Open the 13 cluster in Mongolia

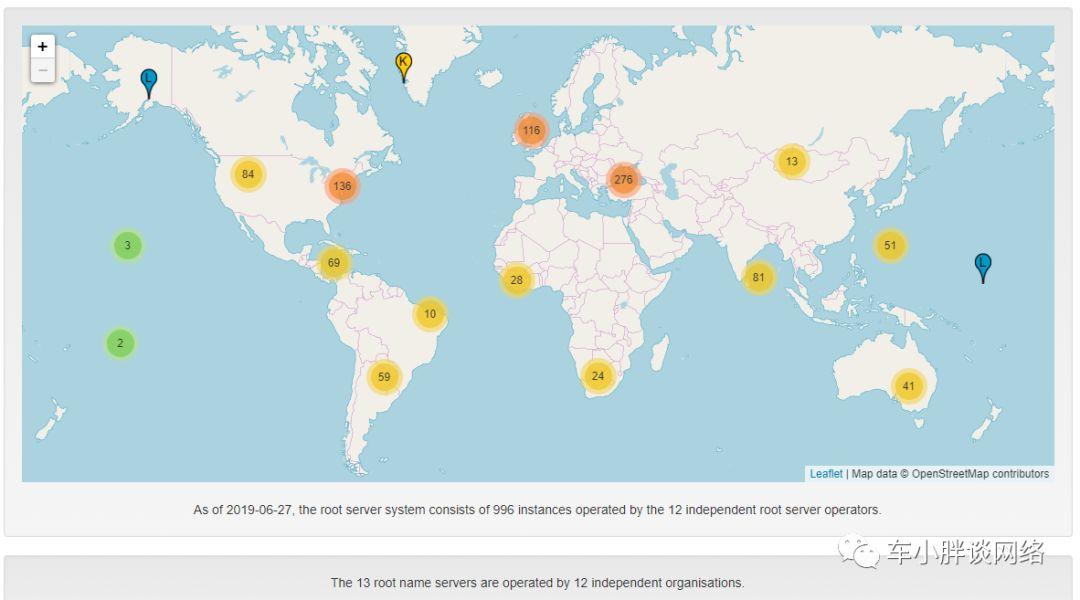tap(792, 161)
